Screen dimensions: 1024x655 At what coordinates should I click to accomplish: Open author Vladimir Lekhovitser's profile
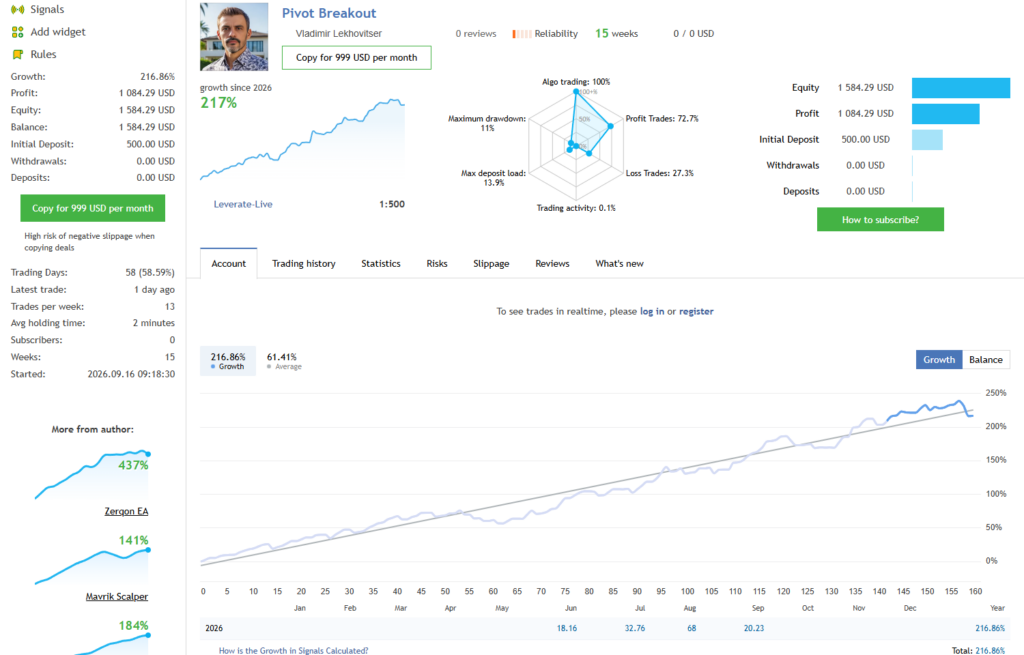[338, 33]
